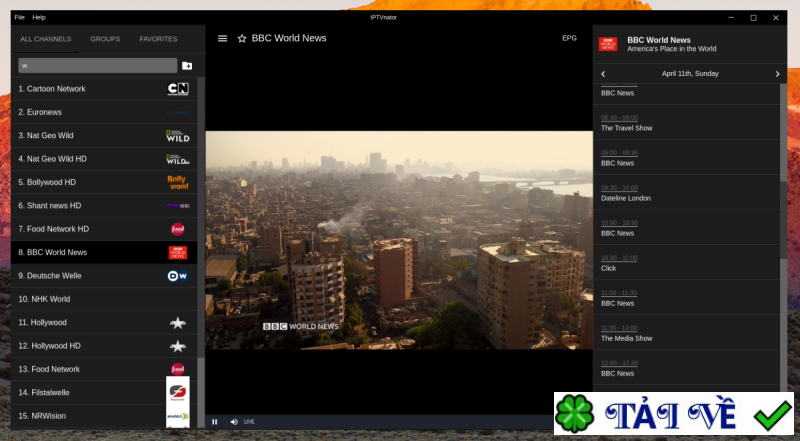Open BBC News 11:00 - 11:30 entry

686,298
